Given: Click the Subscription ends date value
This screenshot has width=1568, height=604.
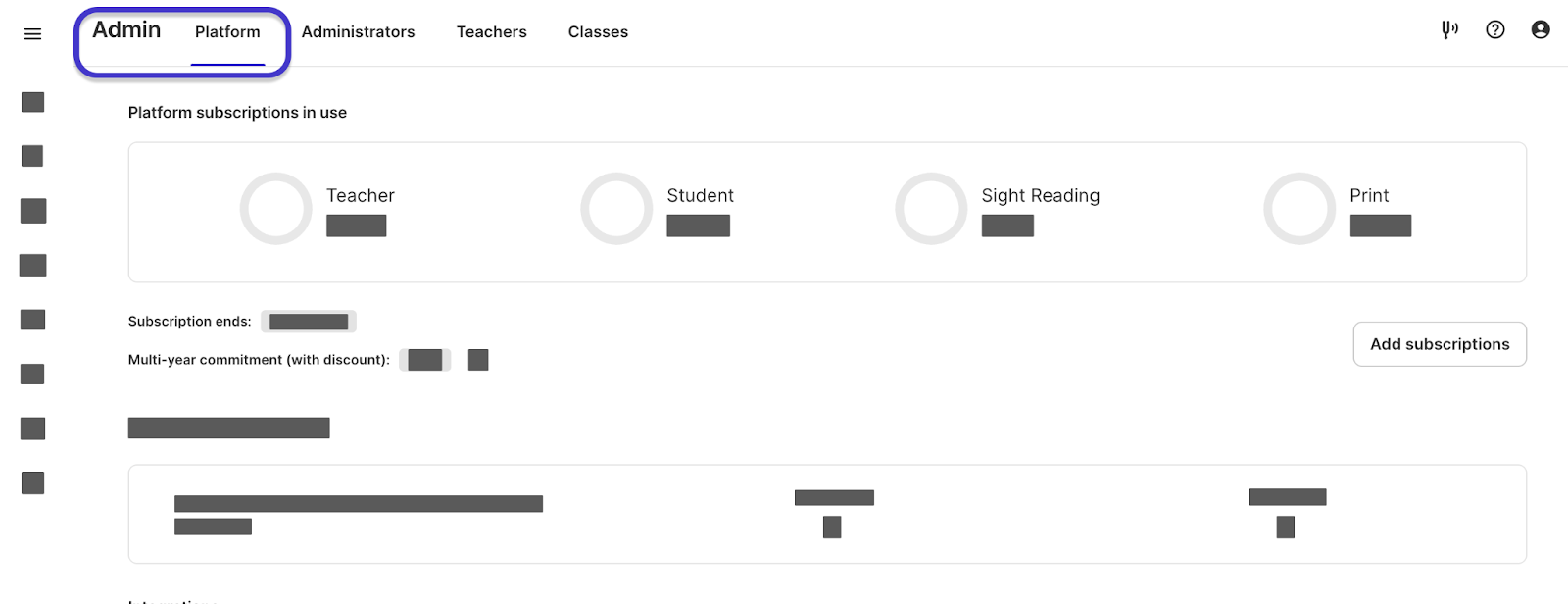Looking at the screenshot, I should 308,321.
